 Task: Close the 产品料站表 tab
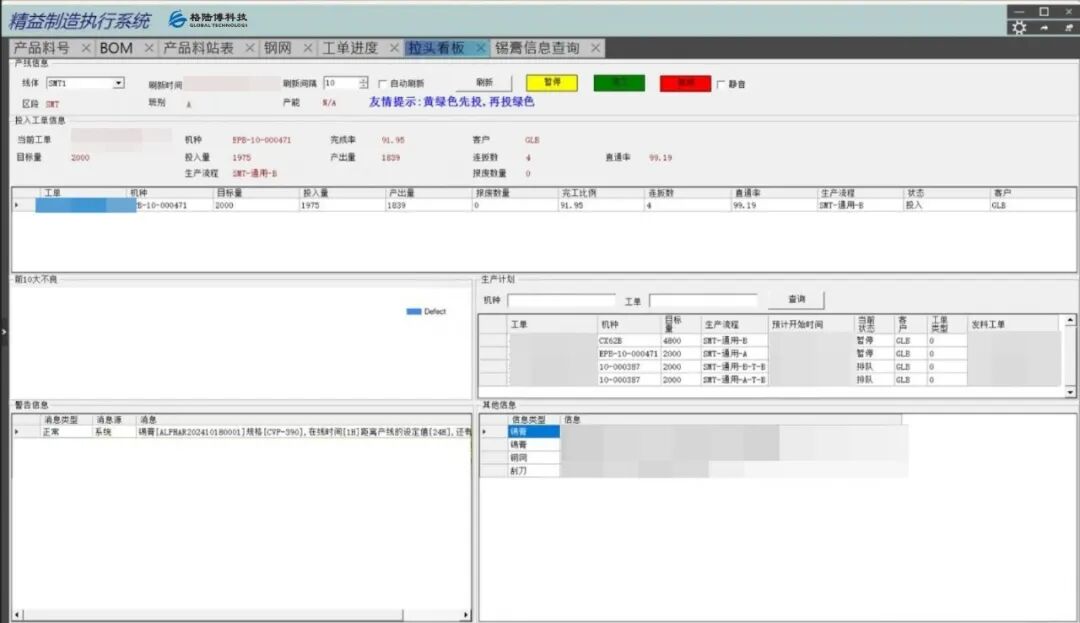(x=249, y=47)
